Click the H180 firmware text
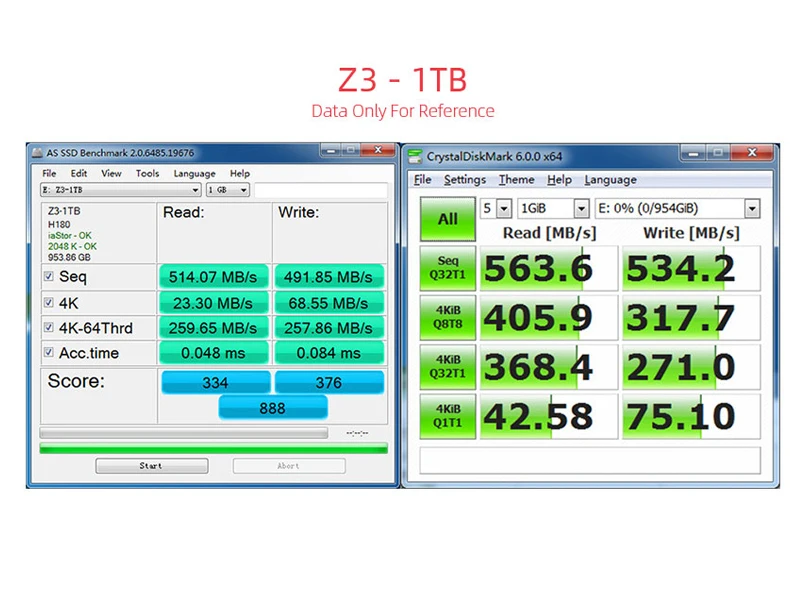The image size is (790, 589). (x=59, y=224)
